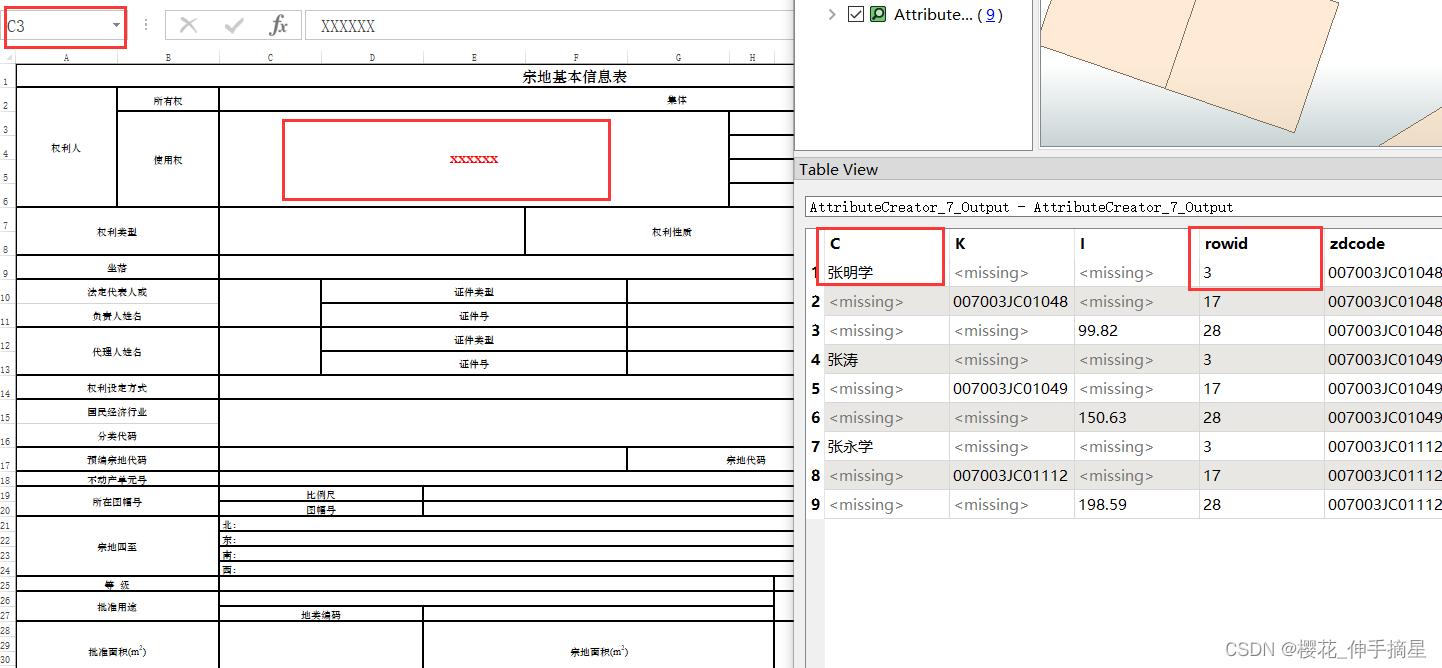
Task: Click the vertical dots handle beside the Name Box
Action: pyautogui.click(x=144, y=24)
